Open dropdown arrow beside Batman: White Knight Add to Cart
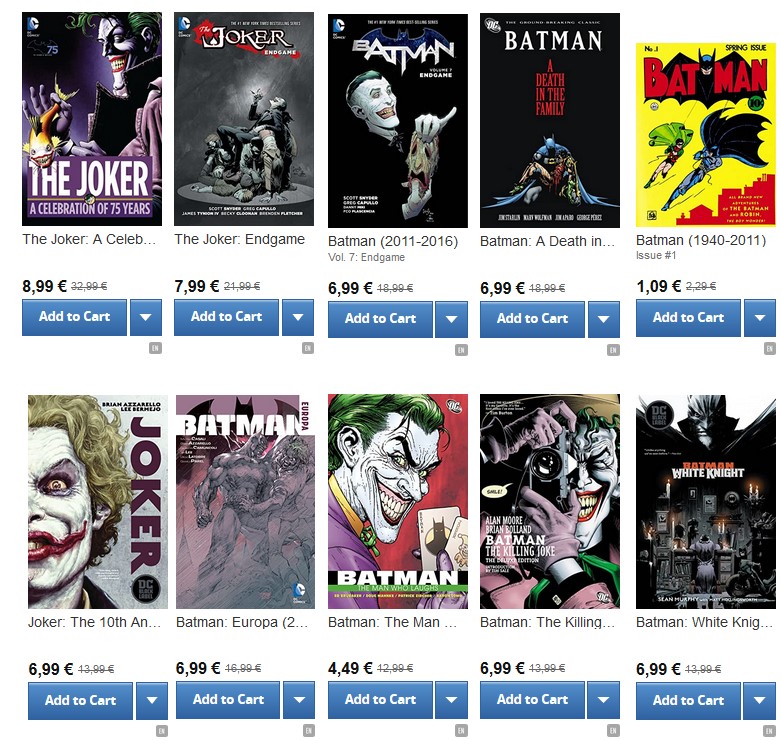781x740 pixels. 760,701
